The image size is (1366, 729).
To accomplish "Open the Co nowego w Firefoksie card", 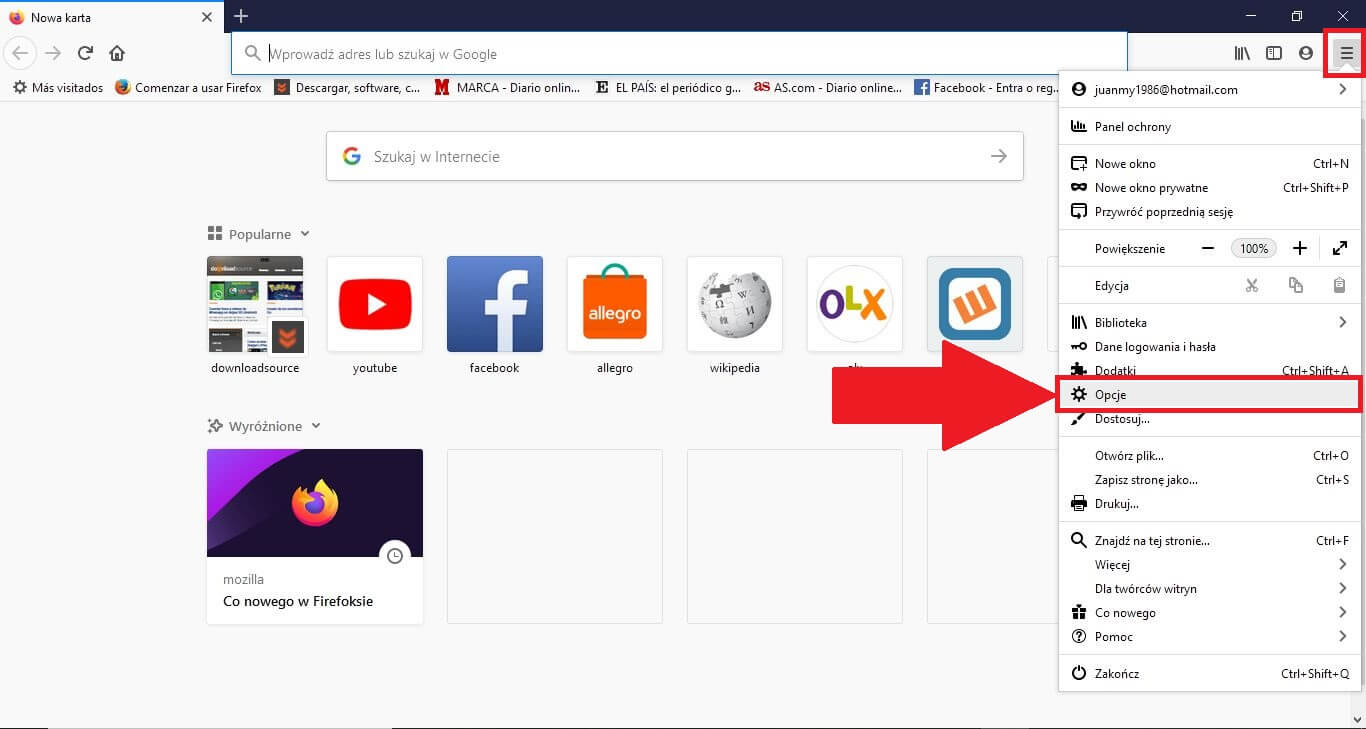I will click(x=315, y=536).
